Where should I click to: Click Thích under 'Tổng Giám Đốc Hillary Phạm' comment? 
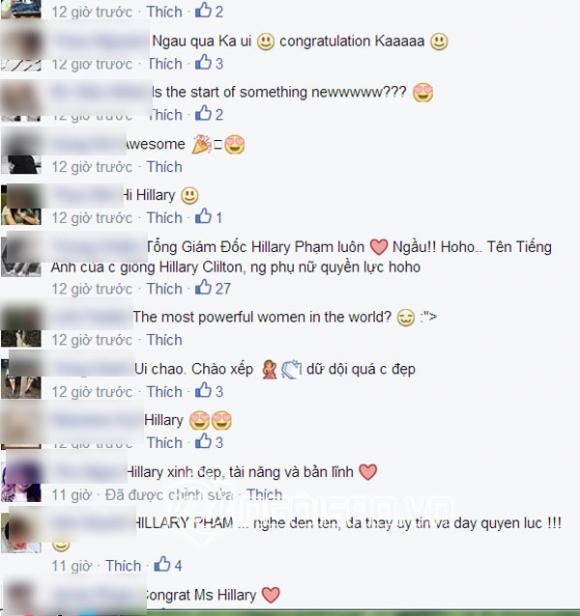164,289
